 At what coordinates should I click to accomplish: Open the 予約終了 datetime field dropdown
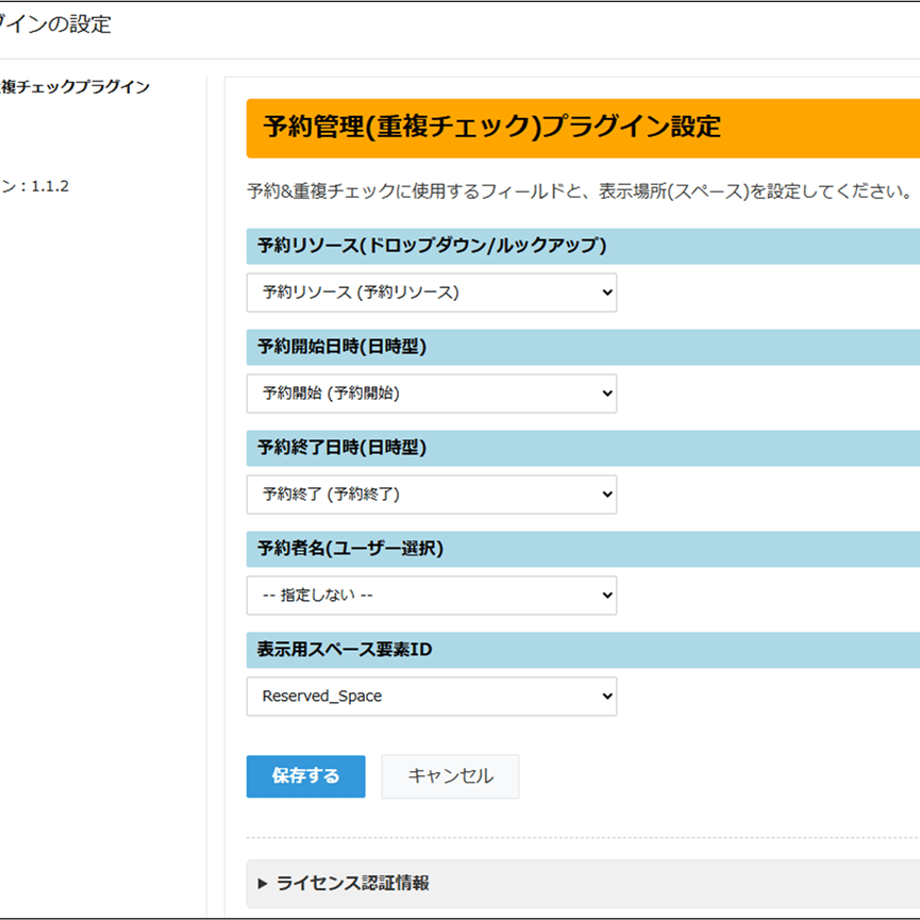click(431, 494)
